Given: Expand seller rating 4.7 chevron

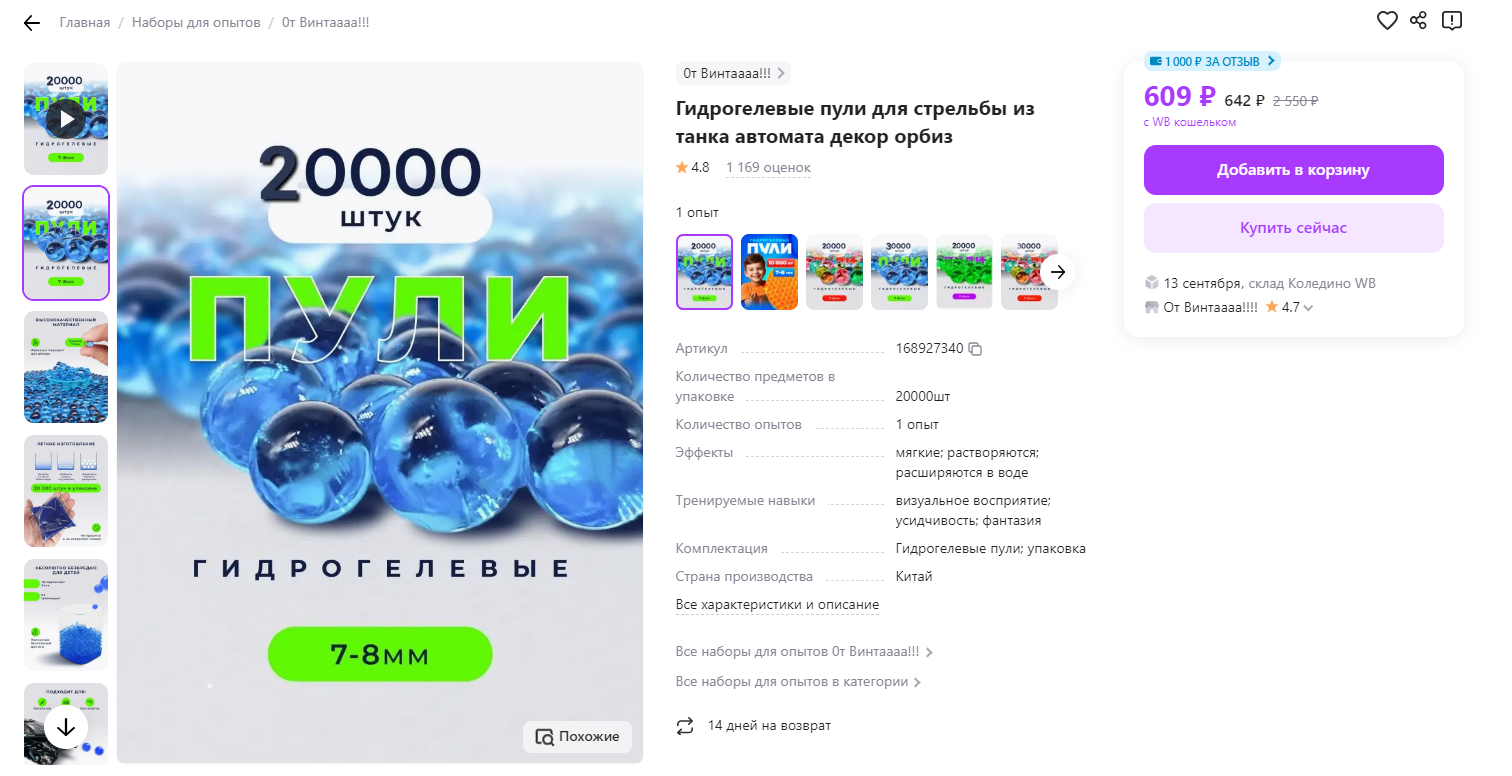Looking at the screenshot, I should (1308, 308).
